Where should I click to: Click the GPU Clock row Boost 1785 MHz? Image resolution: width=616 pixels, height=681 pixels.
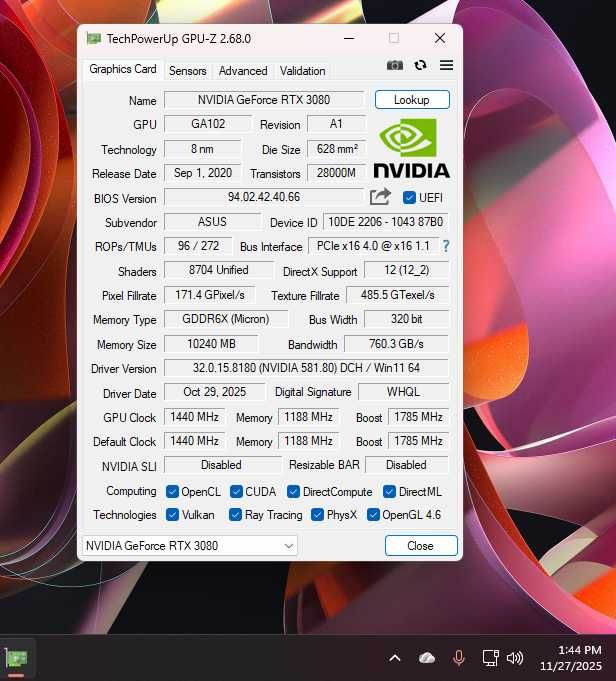418,417
